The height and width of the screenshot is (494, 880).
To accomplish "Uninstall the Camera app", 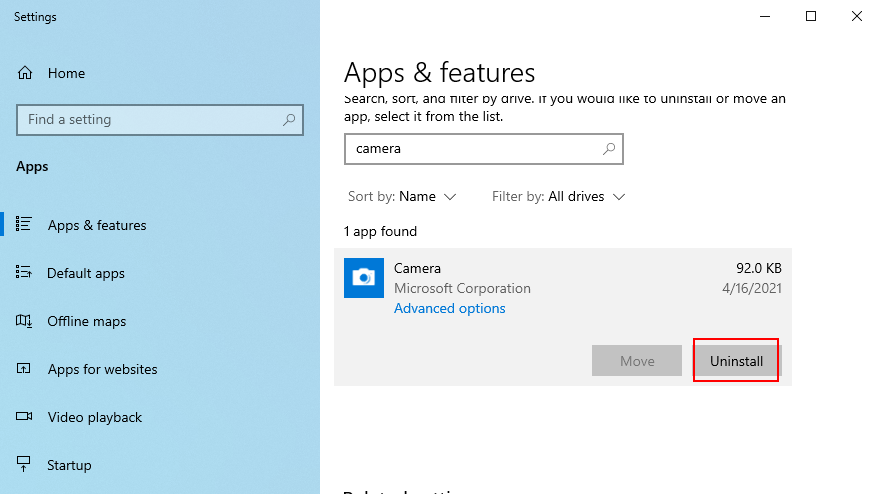I will pos(736,361).
